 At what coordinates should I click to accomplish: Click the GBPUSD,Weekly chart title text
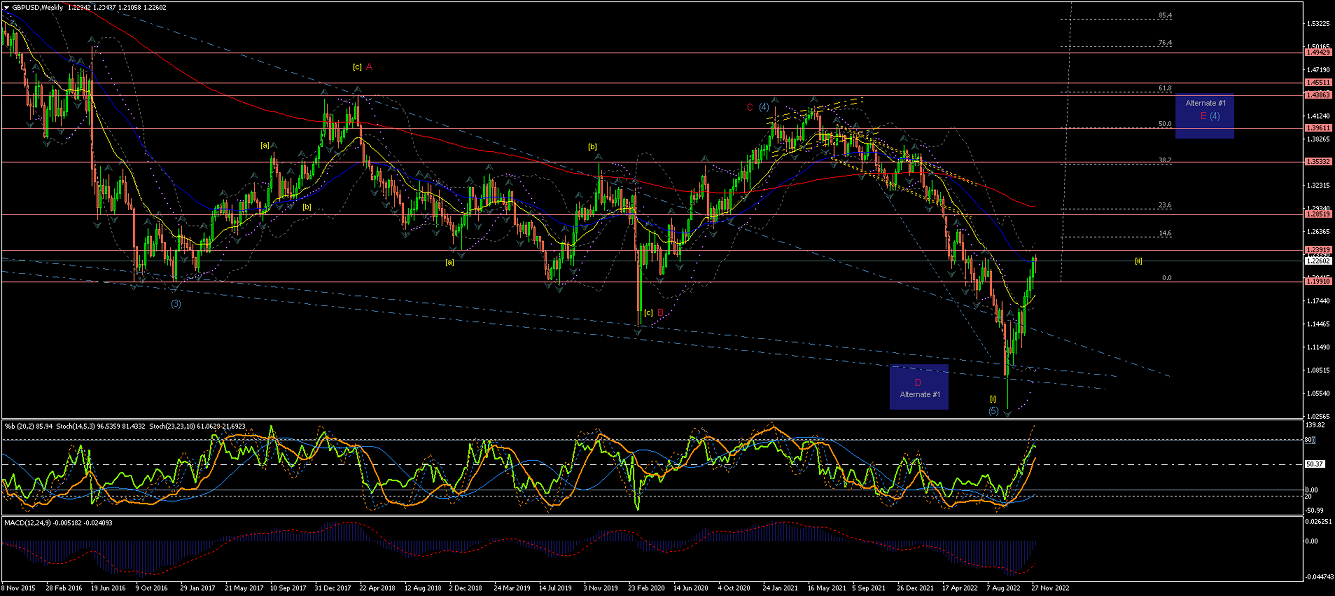pos(37,7)
